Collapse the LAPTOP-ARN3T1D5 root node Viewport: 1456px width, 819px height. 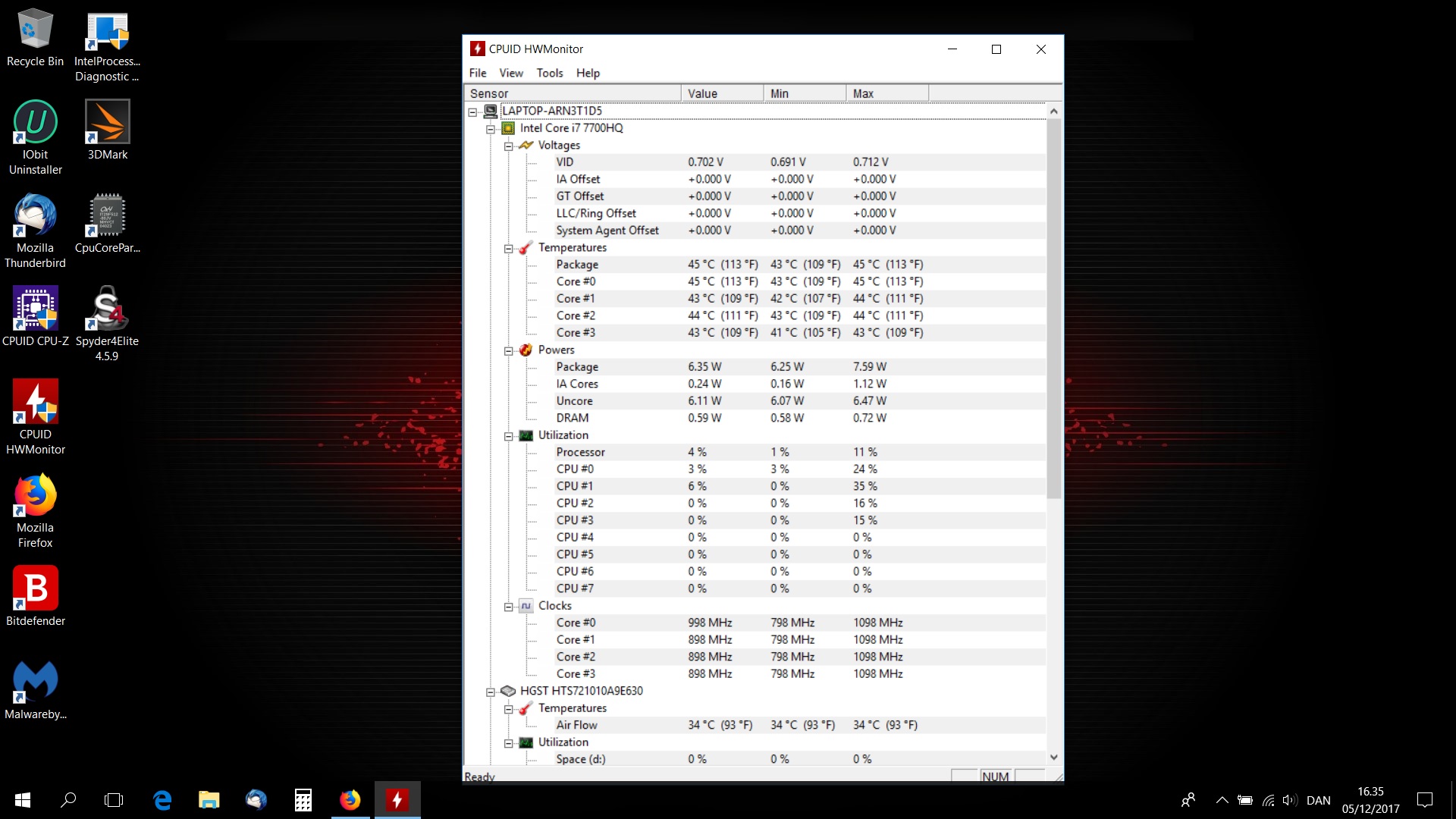point(474,111)
